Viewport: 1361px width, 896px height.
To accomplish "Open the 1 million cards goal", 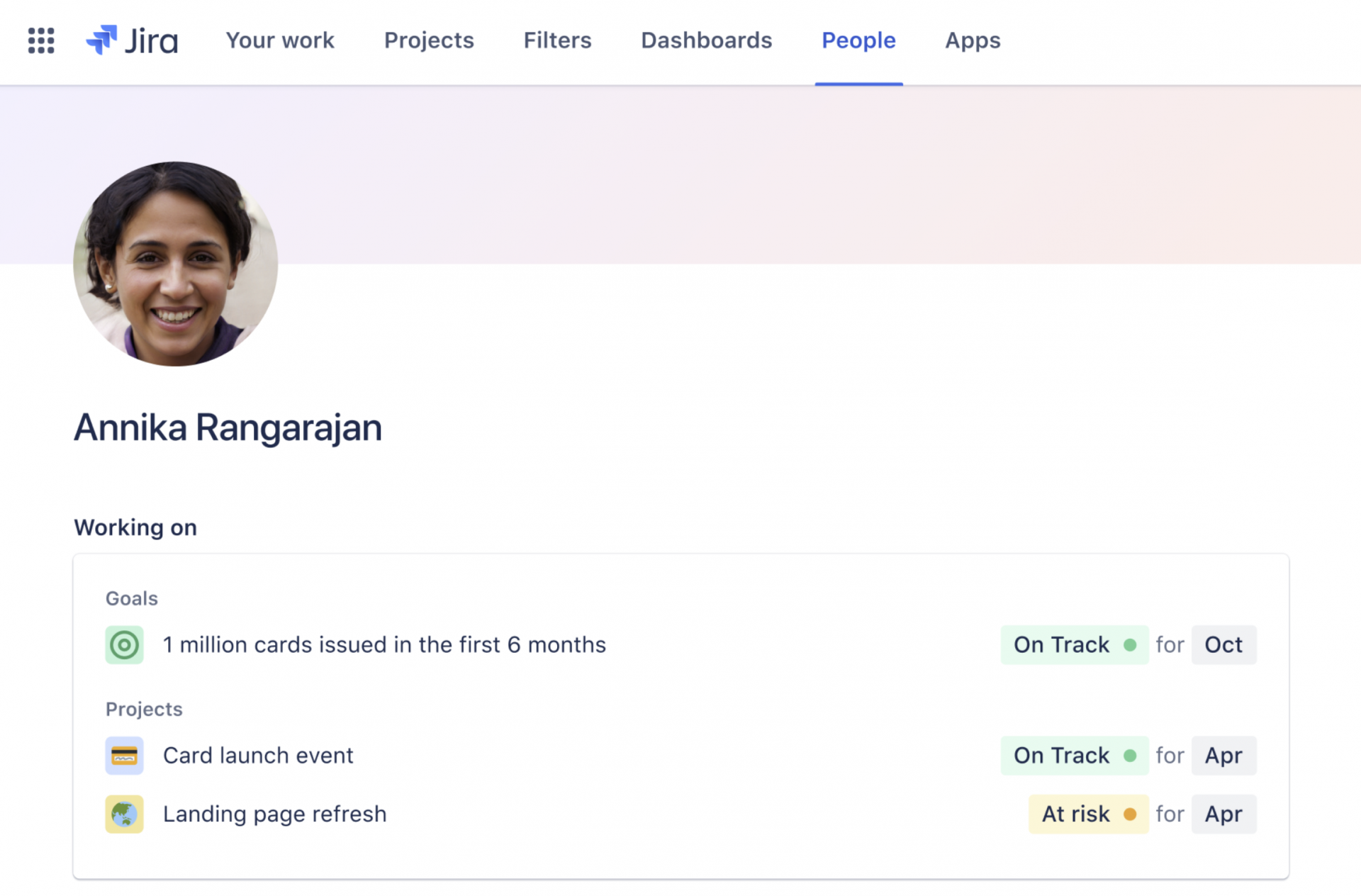I will pos(384,644).
